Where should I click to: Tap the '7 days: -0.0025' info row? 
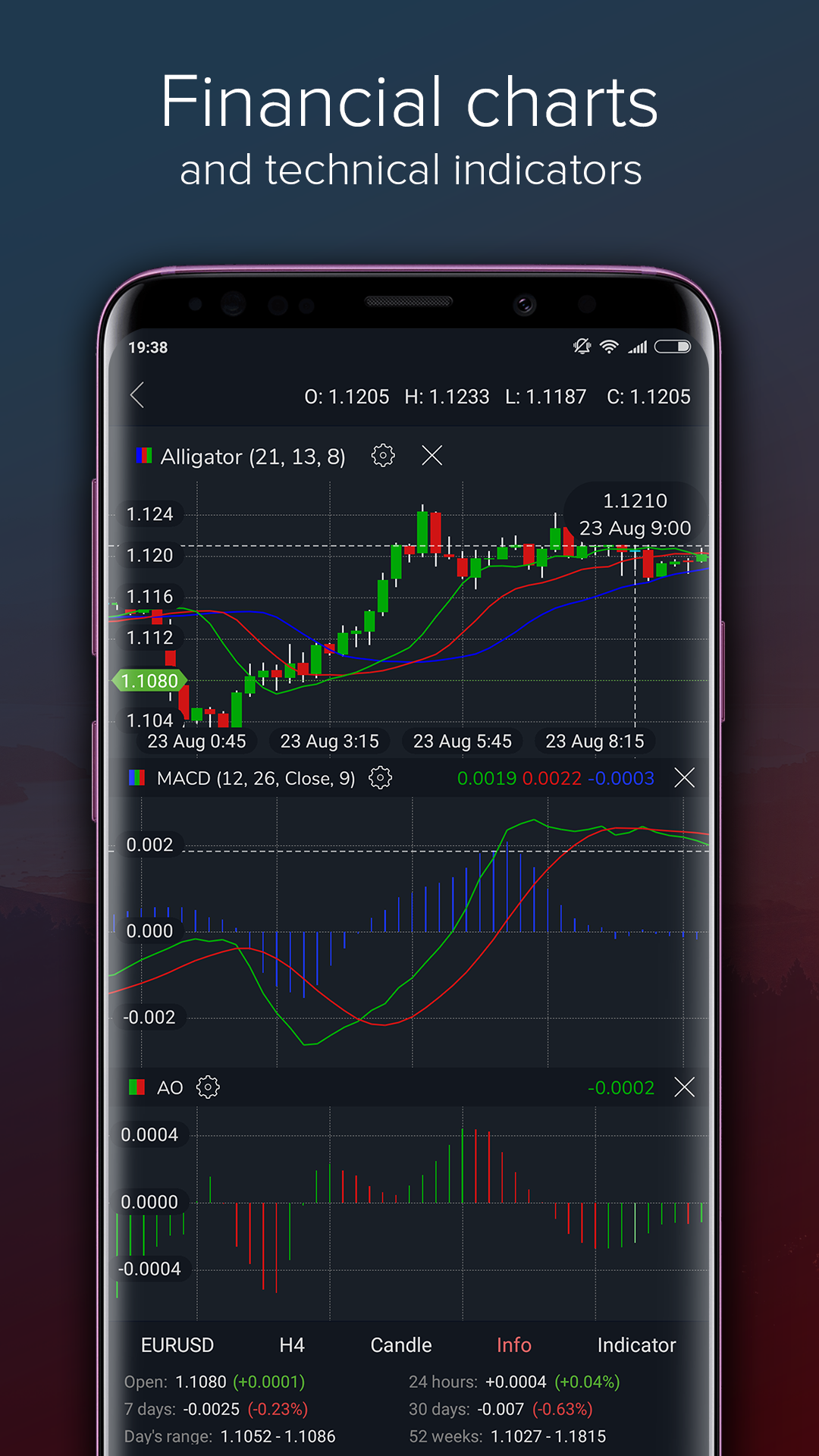click(216, 1409)
